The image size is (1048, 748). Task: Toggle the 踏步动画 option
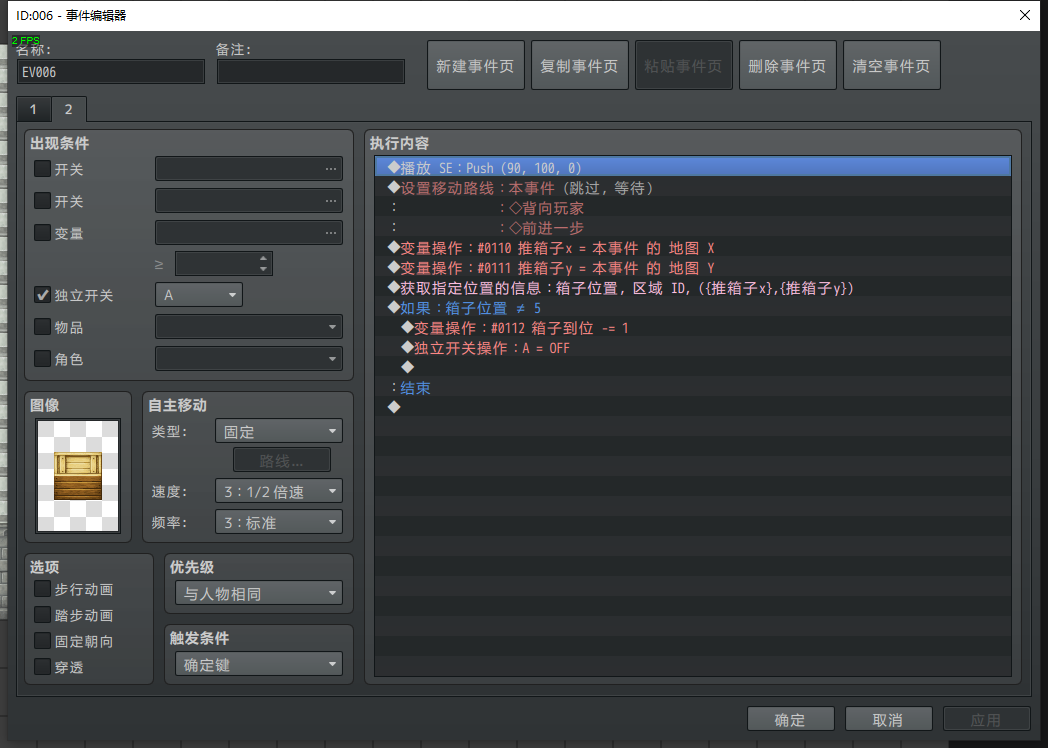pos(42,615)
